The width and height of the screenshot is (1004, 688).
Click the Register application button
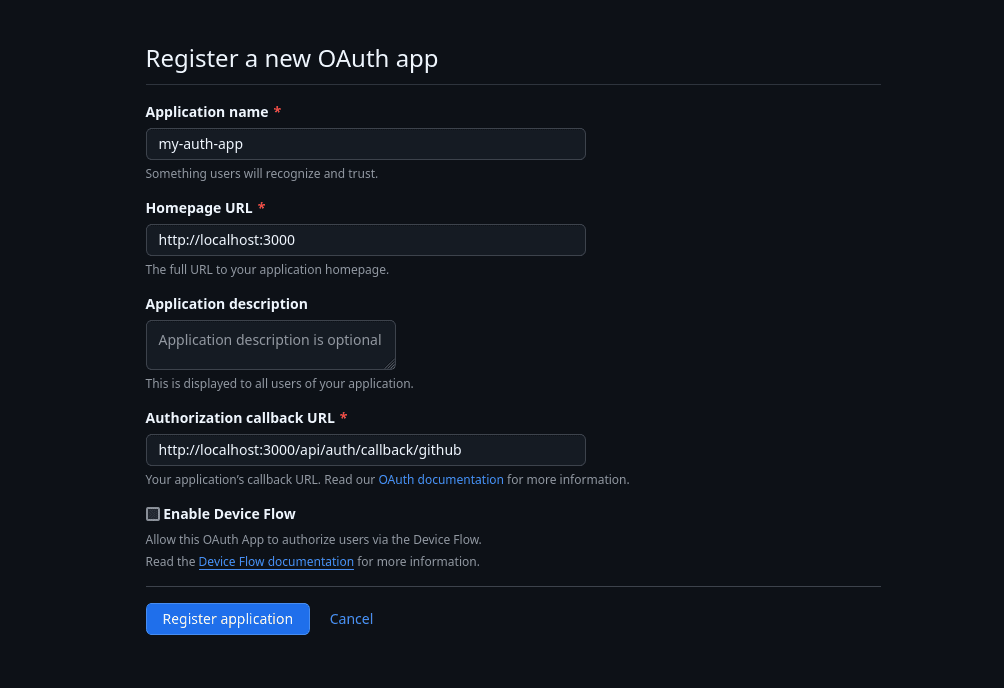tap(227, 618)
